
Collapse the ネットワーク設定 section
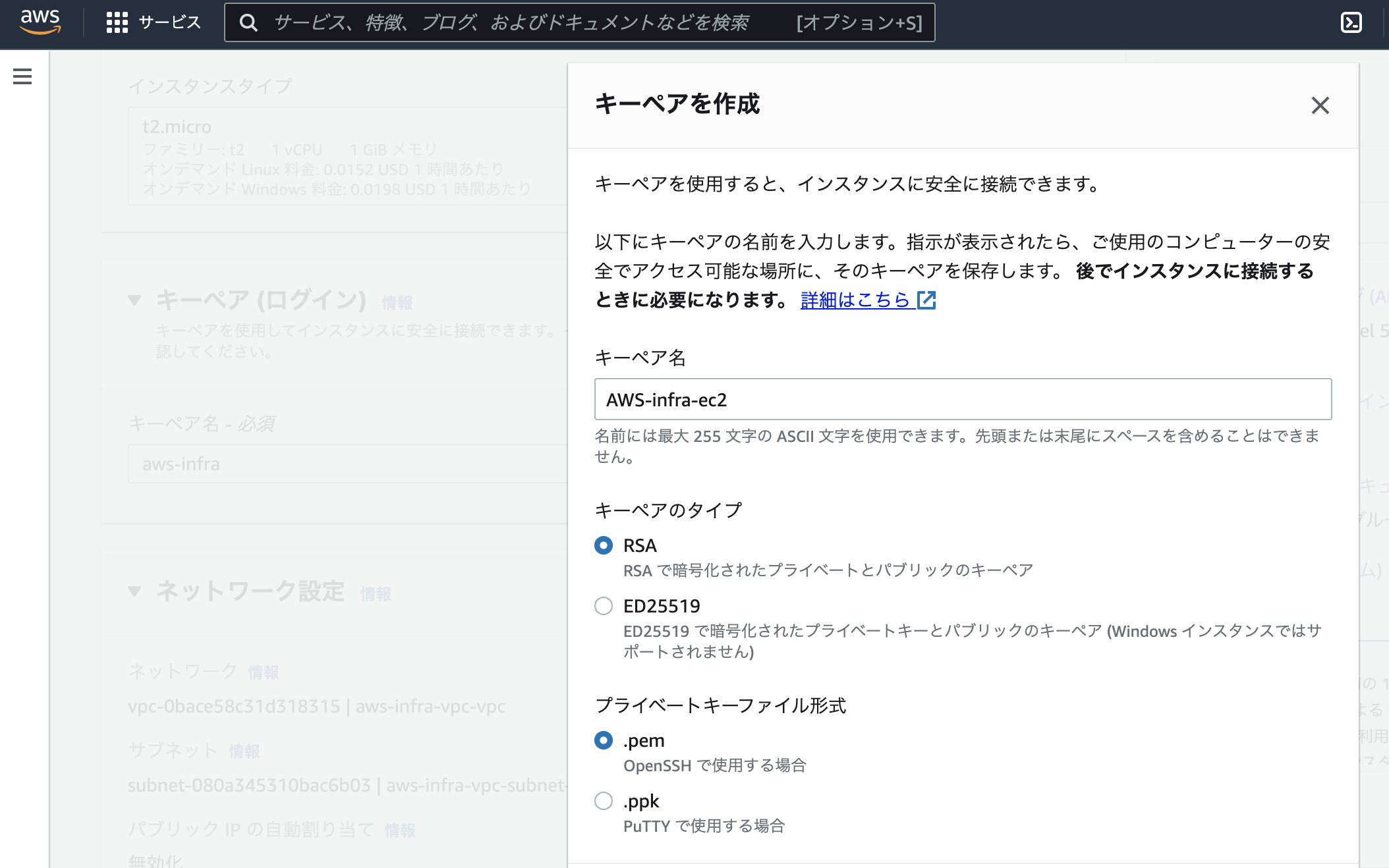click(x=135, y=591)
